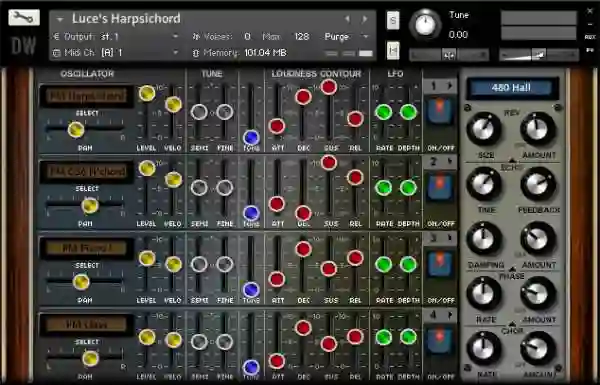Adjust the reverb SIZE knob
Image resolution: width=600 pixels, height=385 pixels.
(x=484, y=129)
